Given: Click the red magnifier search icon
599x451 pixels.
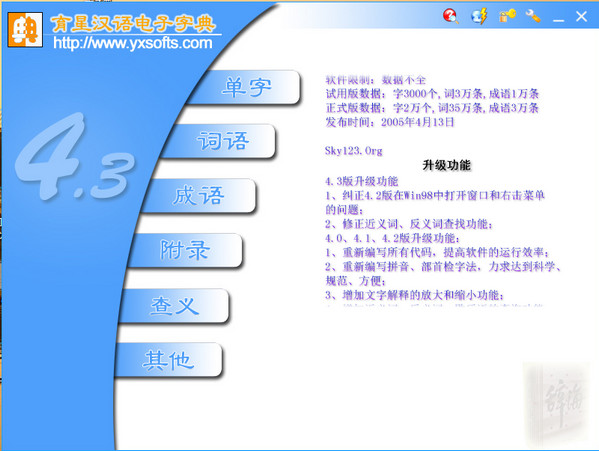Looking at the screenshot, I should pos(451,16).
